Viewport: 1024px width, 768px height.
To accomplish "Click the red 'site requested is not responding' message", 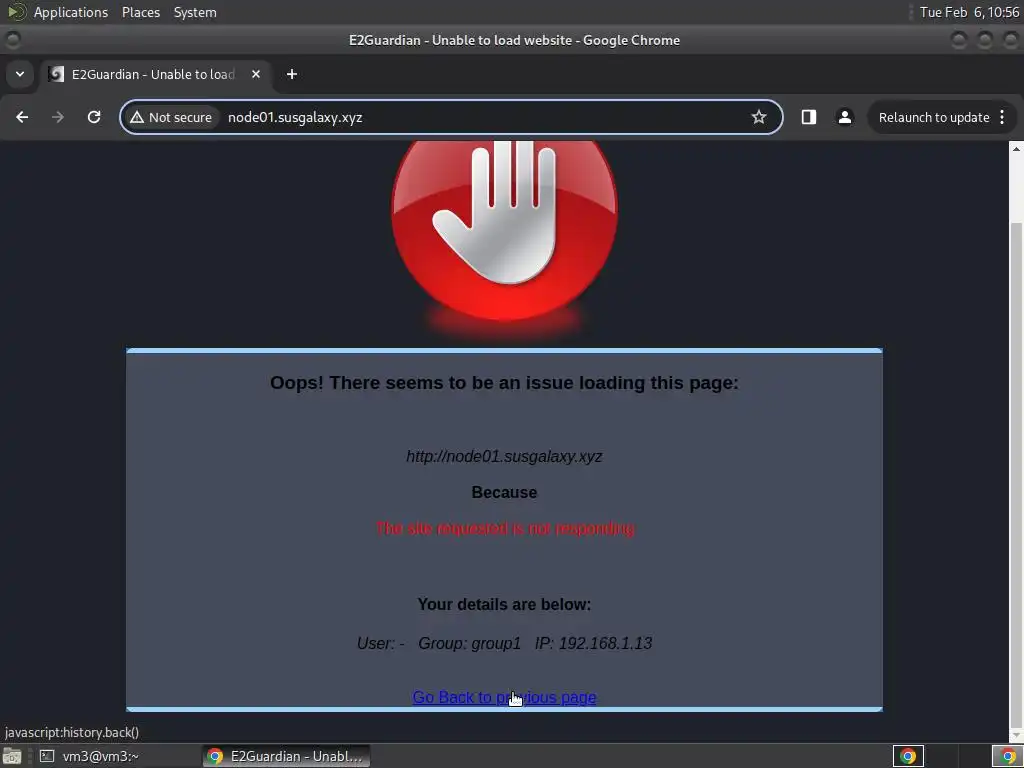I will pyautogui.click(x=505, y=528).
